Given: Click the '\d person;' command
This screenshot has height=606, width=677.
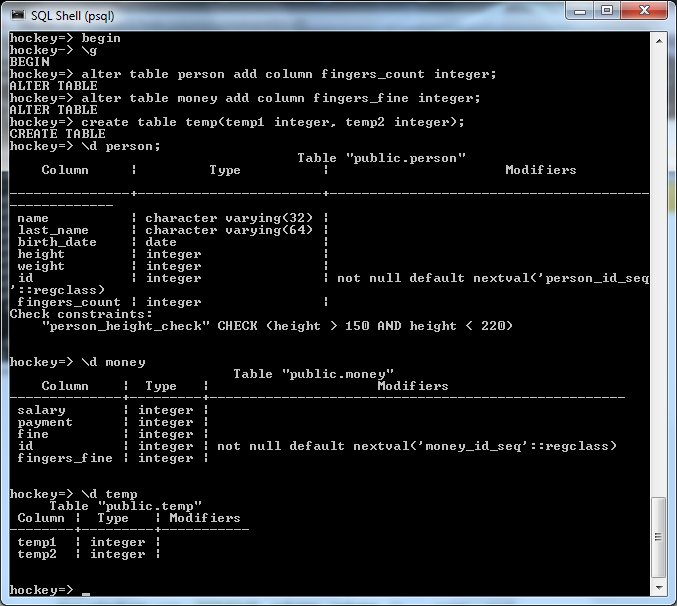Looking at the screenshot, I should tap(121, 146).
